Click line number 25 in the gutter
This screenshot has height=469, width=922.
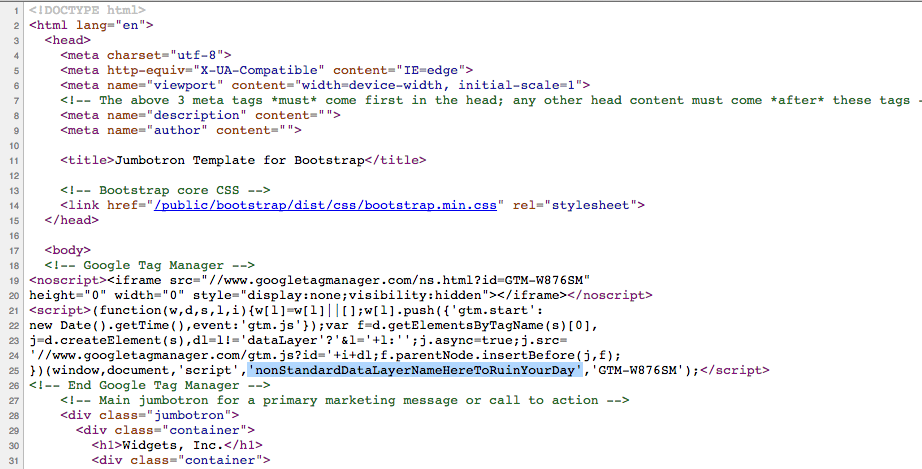[14, 371]
